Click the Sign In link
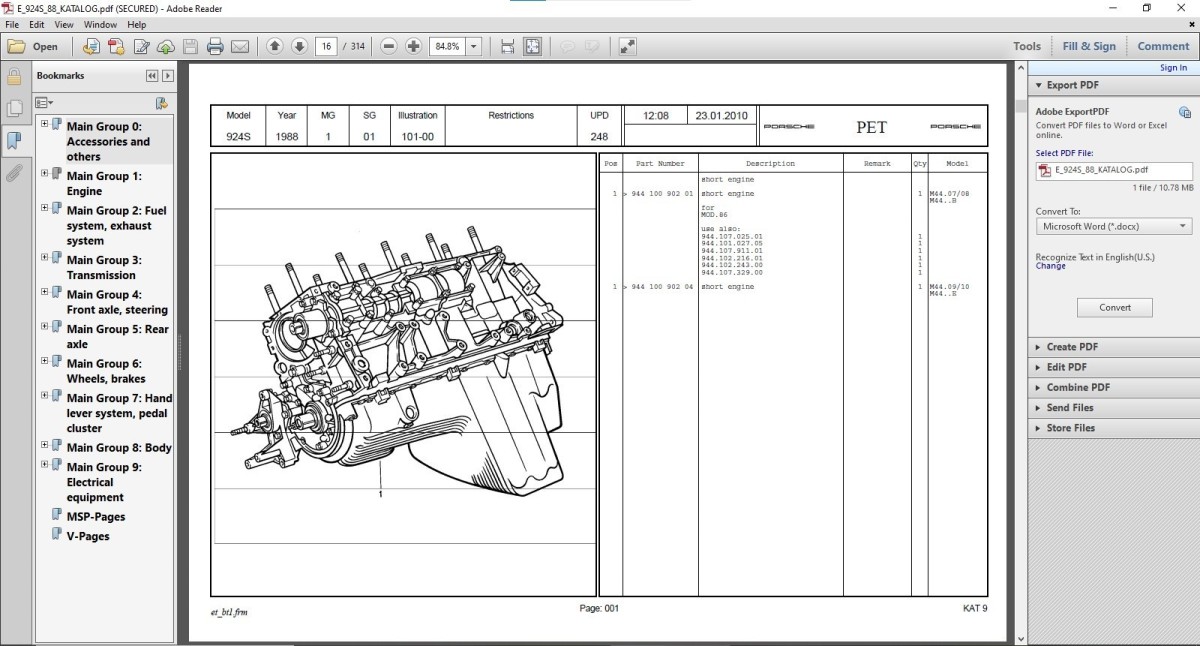1200x646 pixels. [1173, 68]
